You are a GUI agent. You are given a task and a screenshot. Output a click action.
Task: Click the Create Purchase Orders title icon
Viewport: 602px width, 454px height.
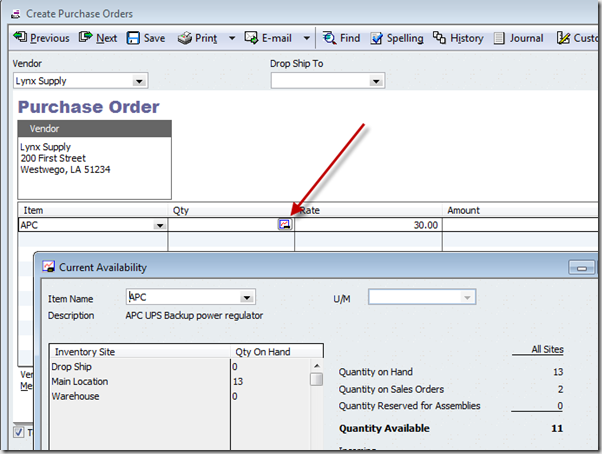pyautogui.click(x=15, y=15)
